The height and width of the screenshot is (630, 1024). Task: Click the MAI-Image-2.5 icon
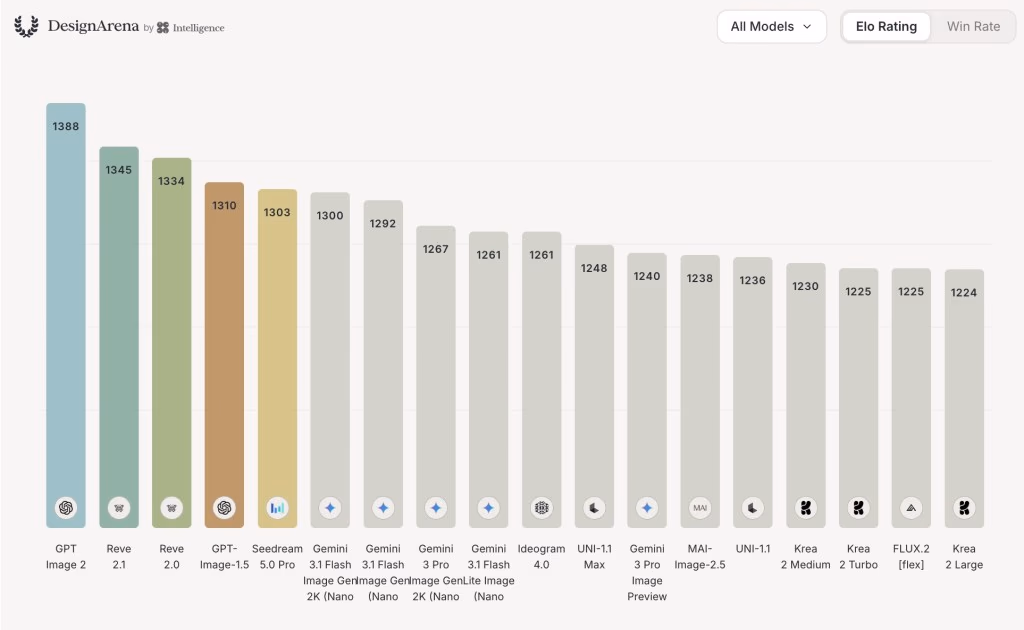click(x=699, y=507)
